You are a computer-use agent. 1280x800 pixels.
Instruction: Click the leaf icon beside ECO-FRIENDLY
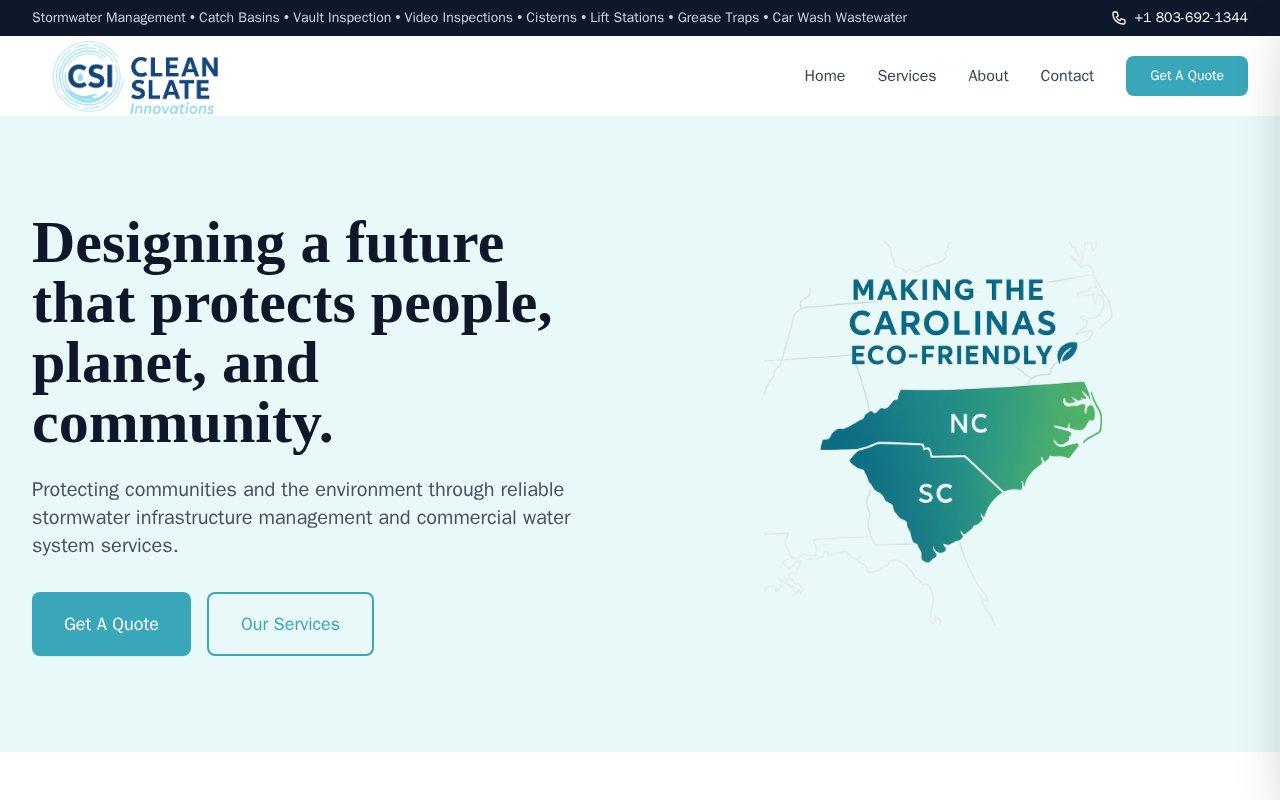point(1066,353)
